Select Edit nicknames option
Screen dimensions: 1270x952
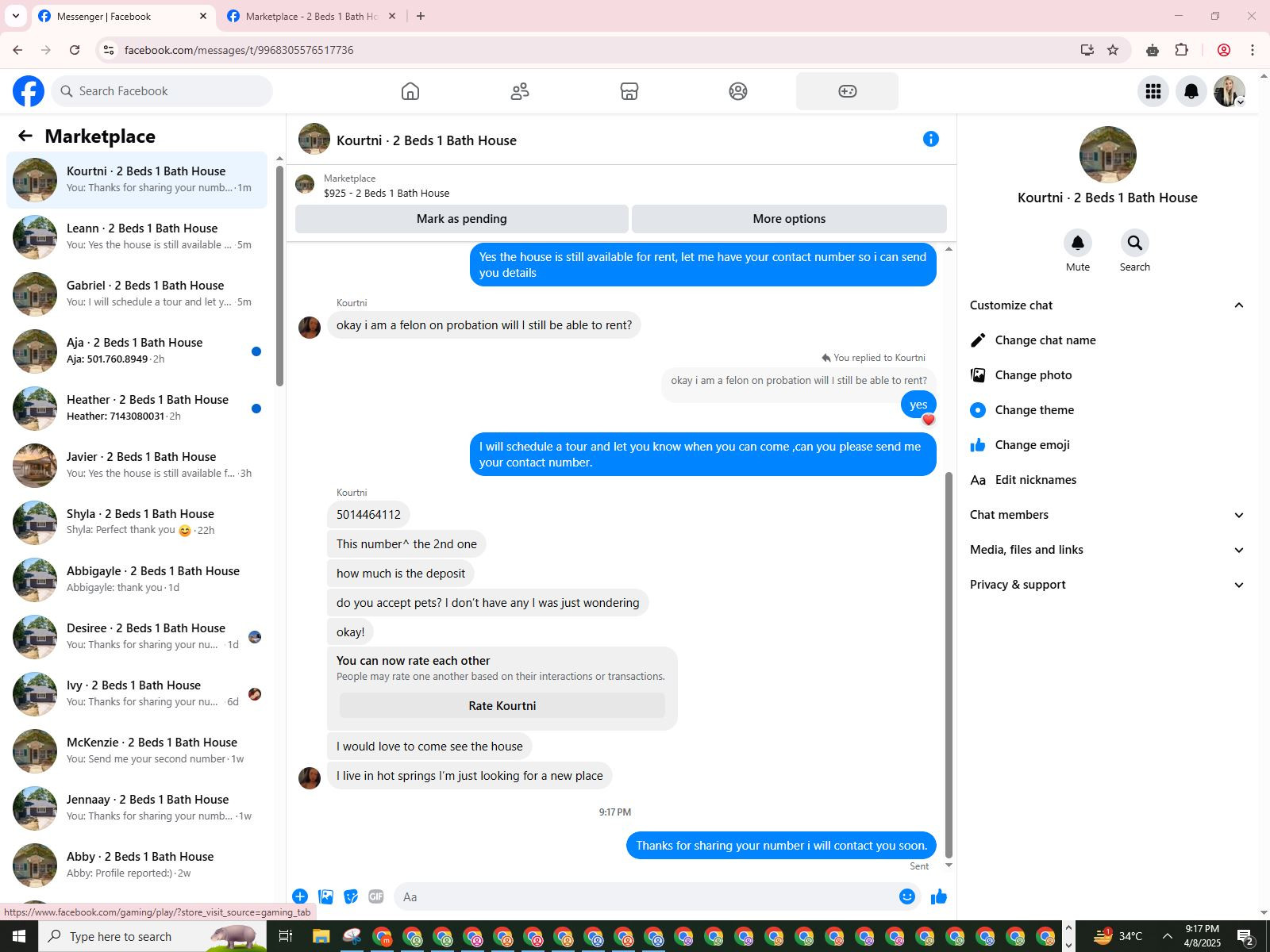point(1107,480)
